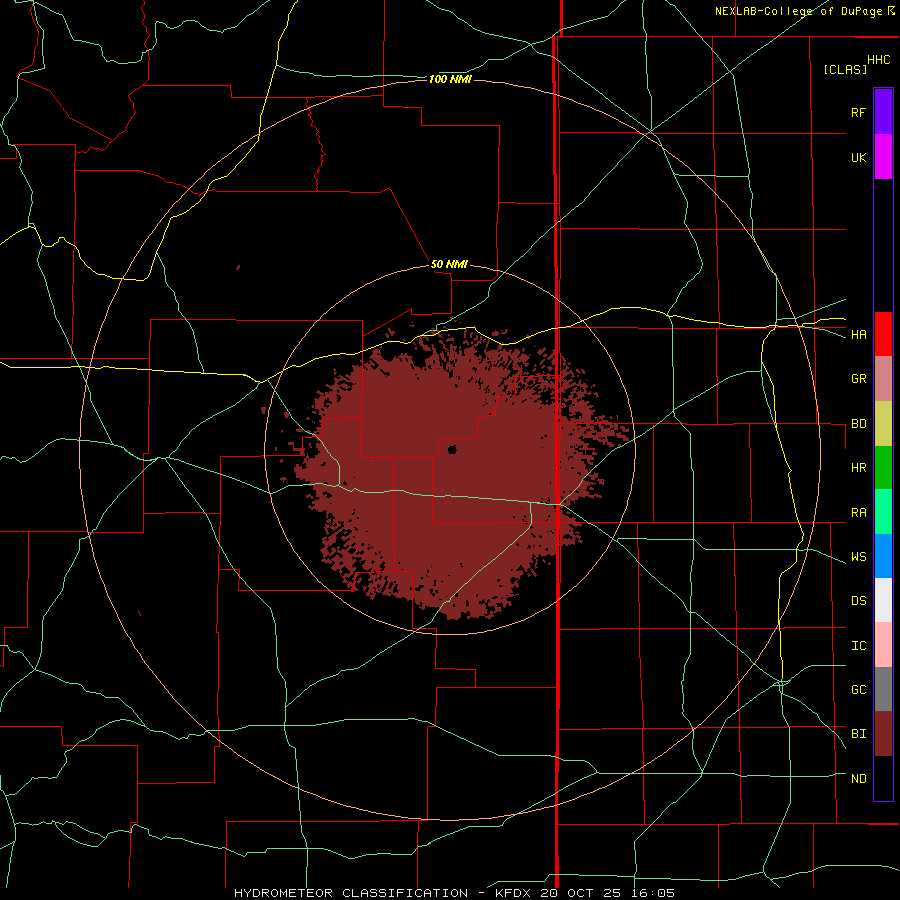The image size is (900, 900).
Task: Click the BI legend label
Action: (x=858, y=734)
